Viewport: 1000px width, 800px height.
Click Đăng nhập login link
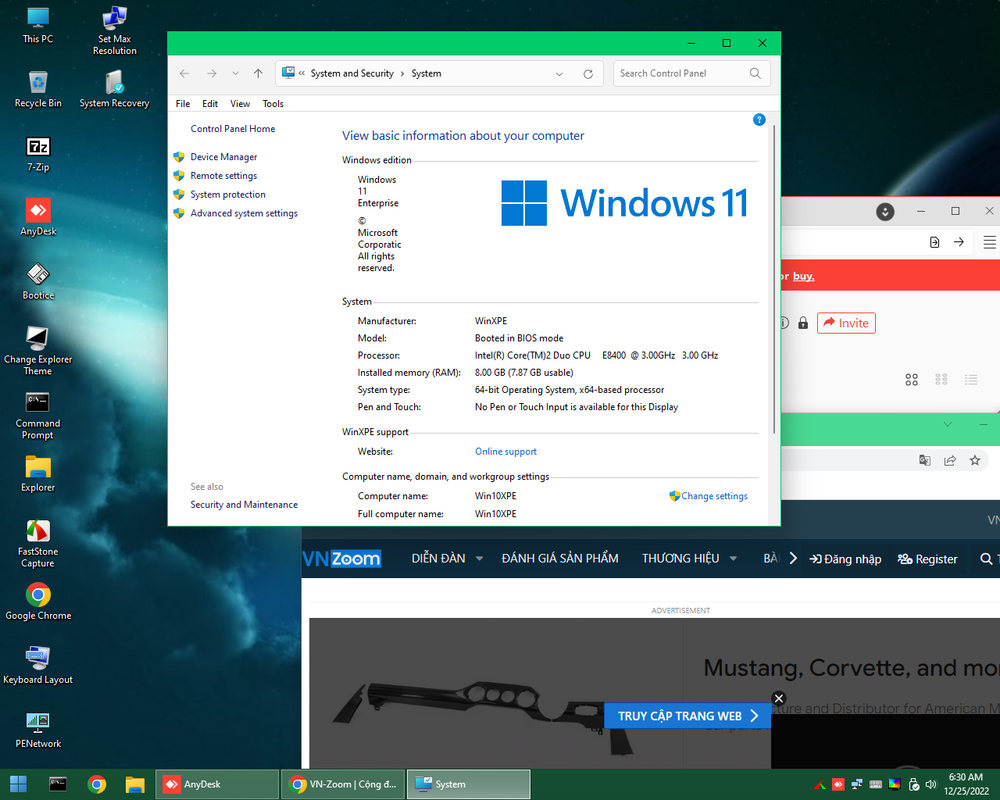pos(845,559)
